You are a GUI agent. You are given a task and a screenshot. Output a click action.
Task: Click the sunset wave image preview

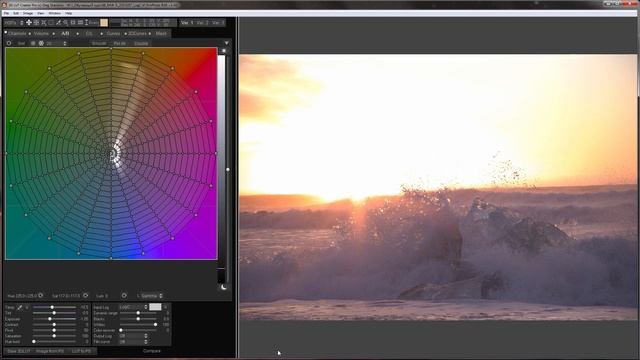438,187
